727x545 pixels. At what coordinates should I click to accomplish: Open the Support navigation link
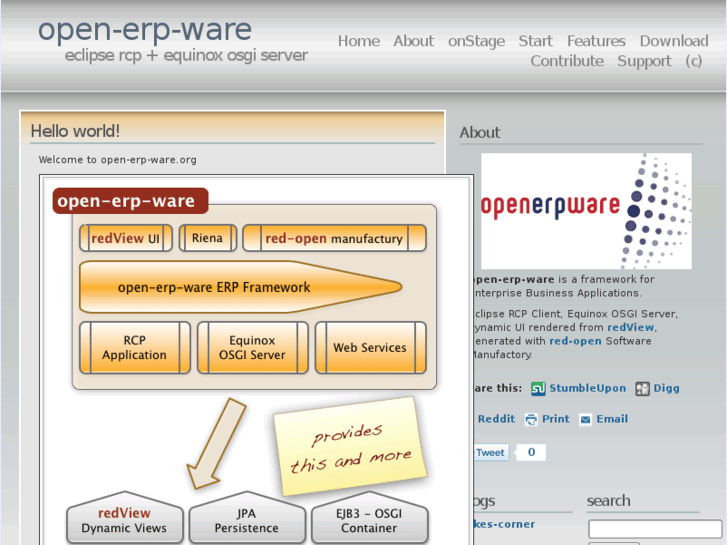click(x=644, y=61)
